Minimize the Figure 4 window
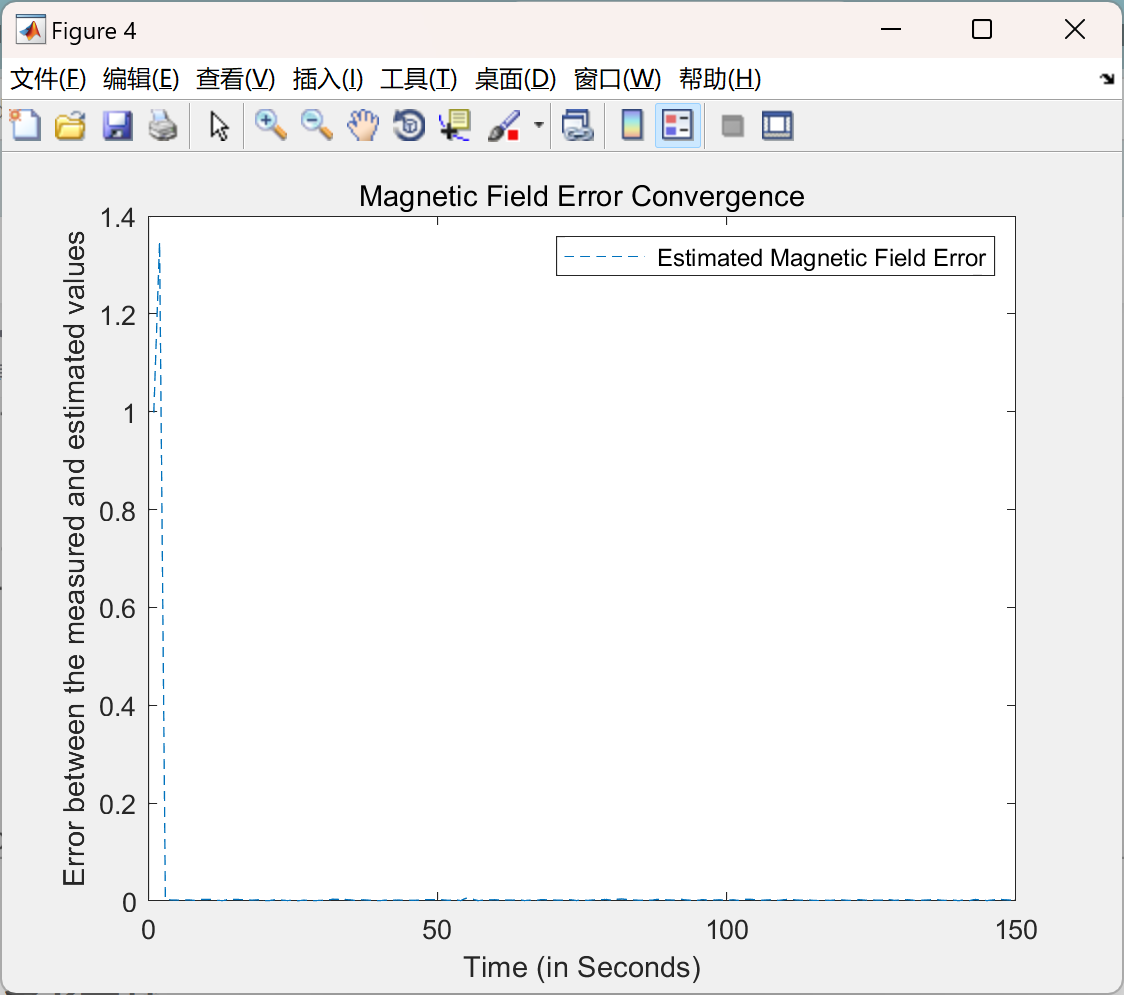The image size is (1124, 995). 890,29
